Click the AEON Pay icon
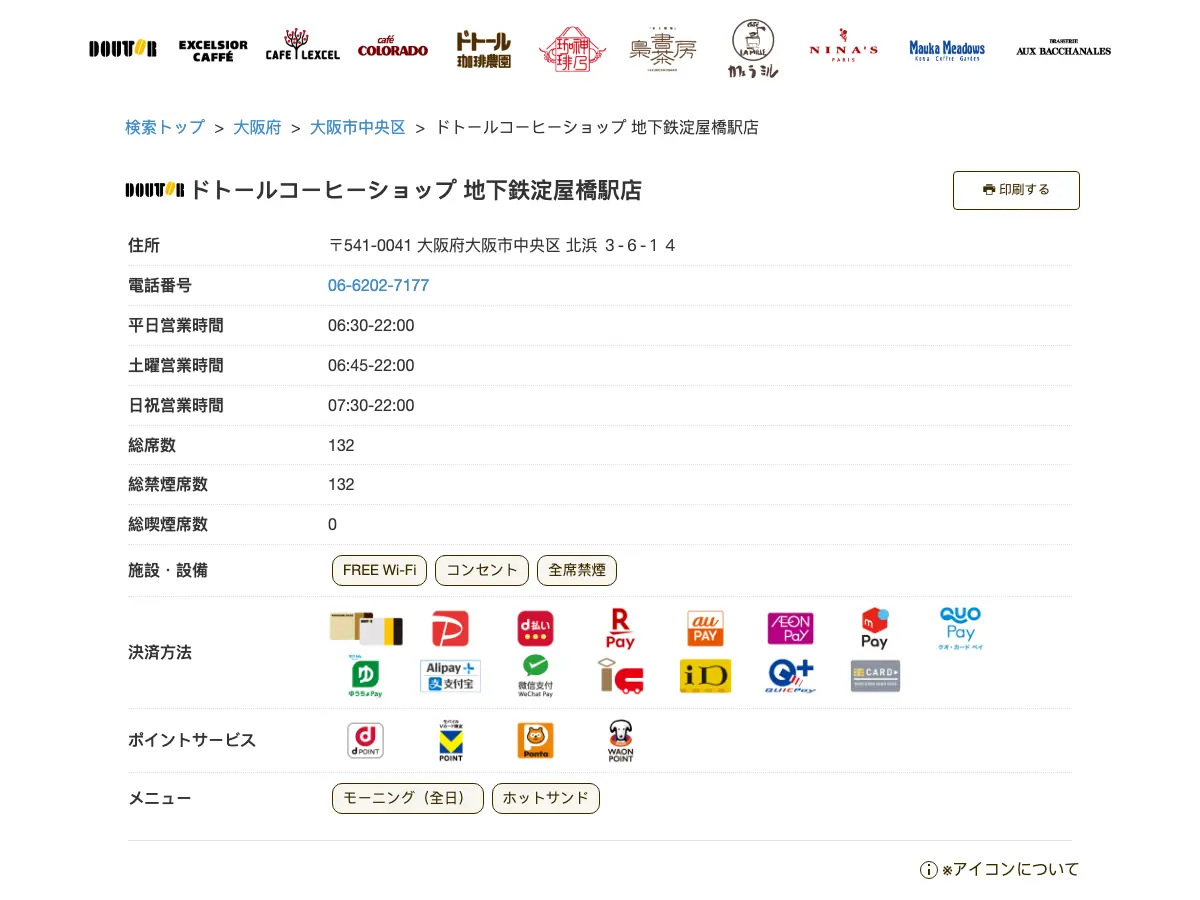Image resolution: width=1200 pixels, height=900 pixels. tap(790, 629)
